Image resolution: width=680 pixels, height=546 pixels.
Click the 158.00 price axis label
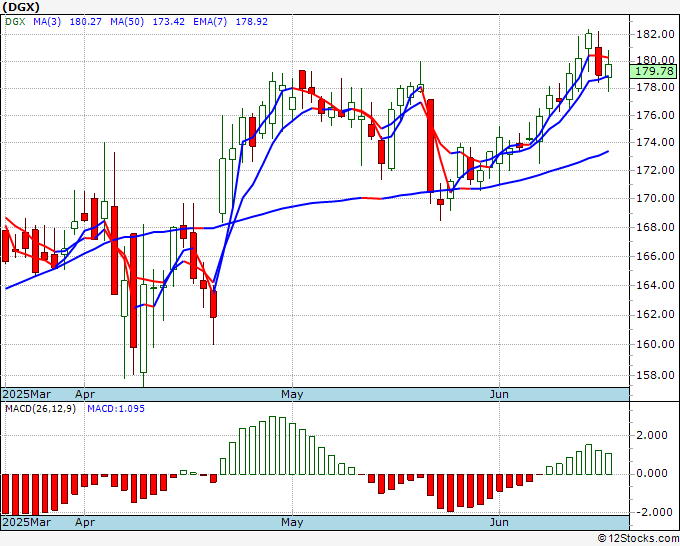pyautogui.click(x=655, y=375)
